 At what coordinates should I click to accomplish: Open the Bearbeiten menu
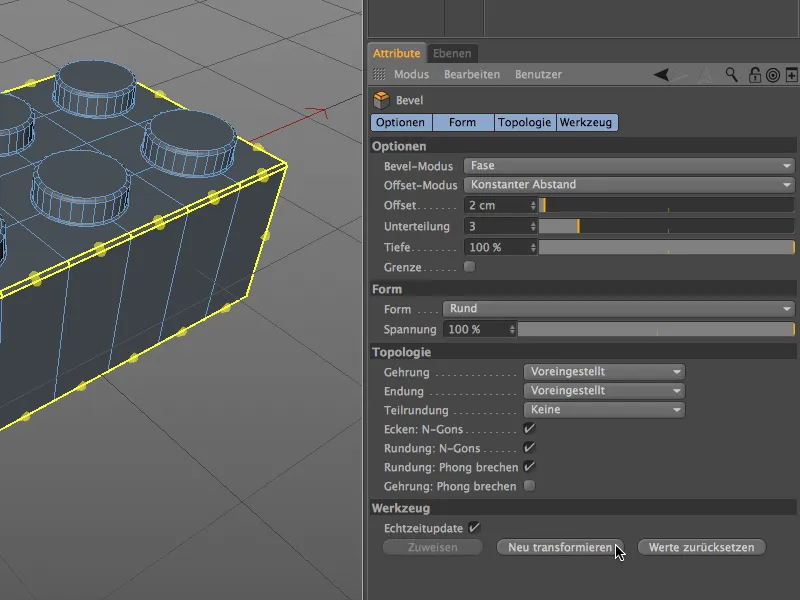pyautogui.click(x=472, y=74)
